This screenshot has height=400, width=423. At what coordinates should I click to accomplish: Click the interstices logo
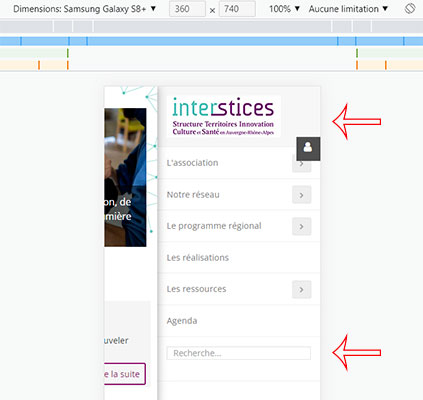[x=223, y=116]
